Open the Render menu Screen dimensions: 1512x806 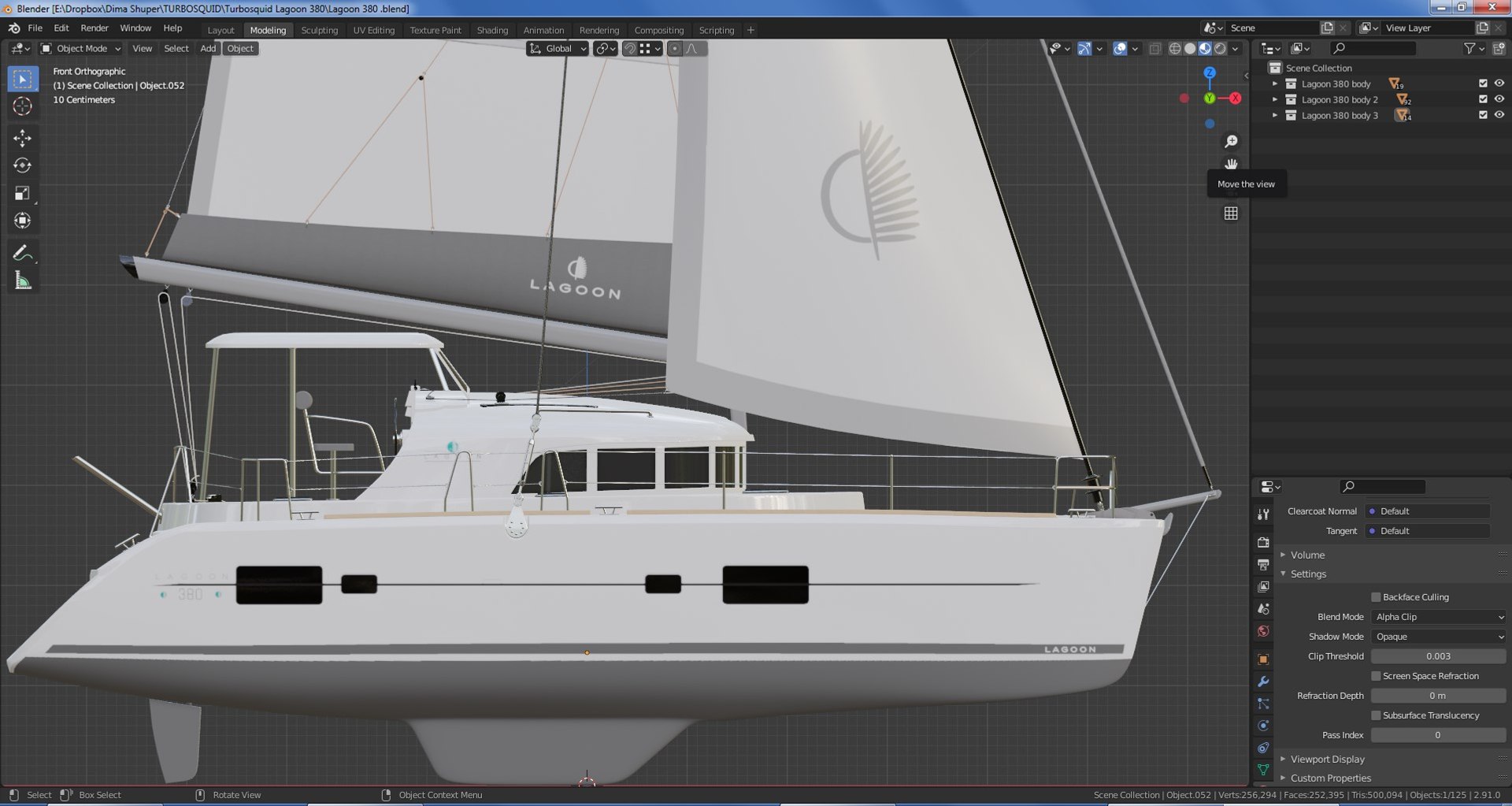[x=94, y=28]
